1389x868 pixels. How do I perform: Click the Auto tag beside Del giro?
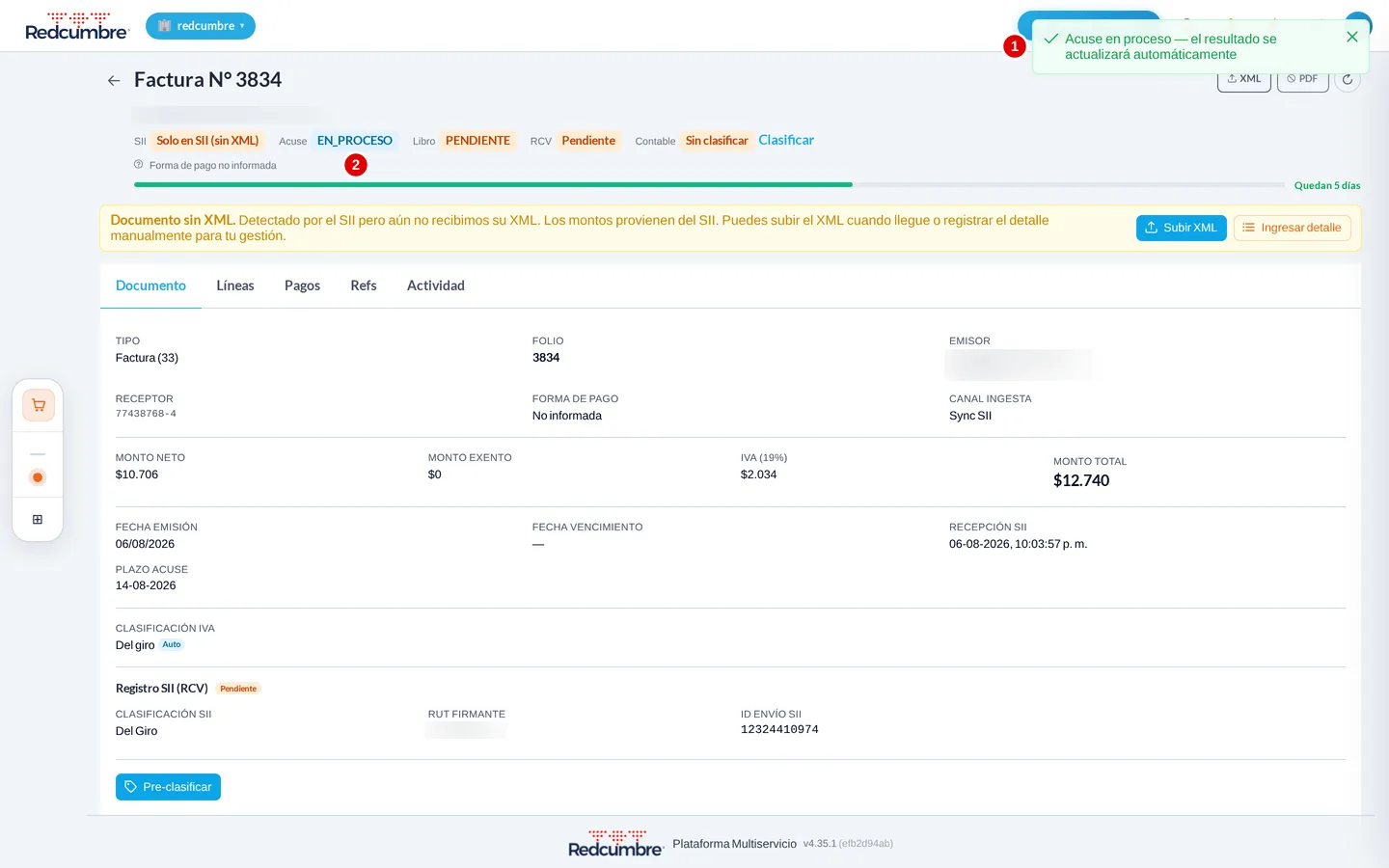click(172, 644)
